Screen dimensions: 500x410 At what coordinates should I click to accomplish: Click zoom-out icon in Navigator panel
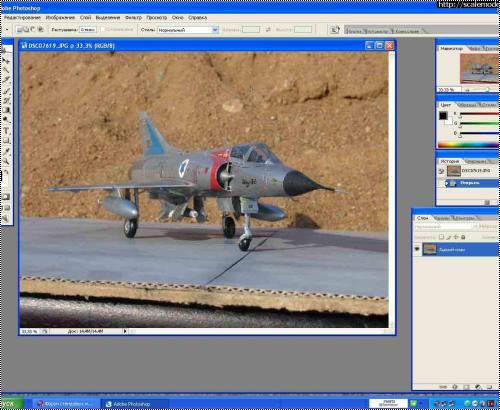pyautogui.click(x=467, y=90)
